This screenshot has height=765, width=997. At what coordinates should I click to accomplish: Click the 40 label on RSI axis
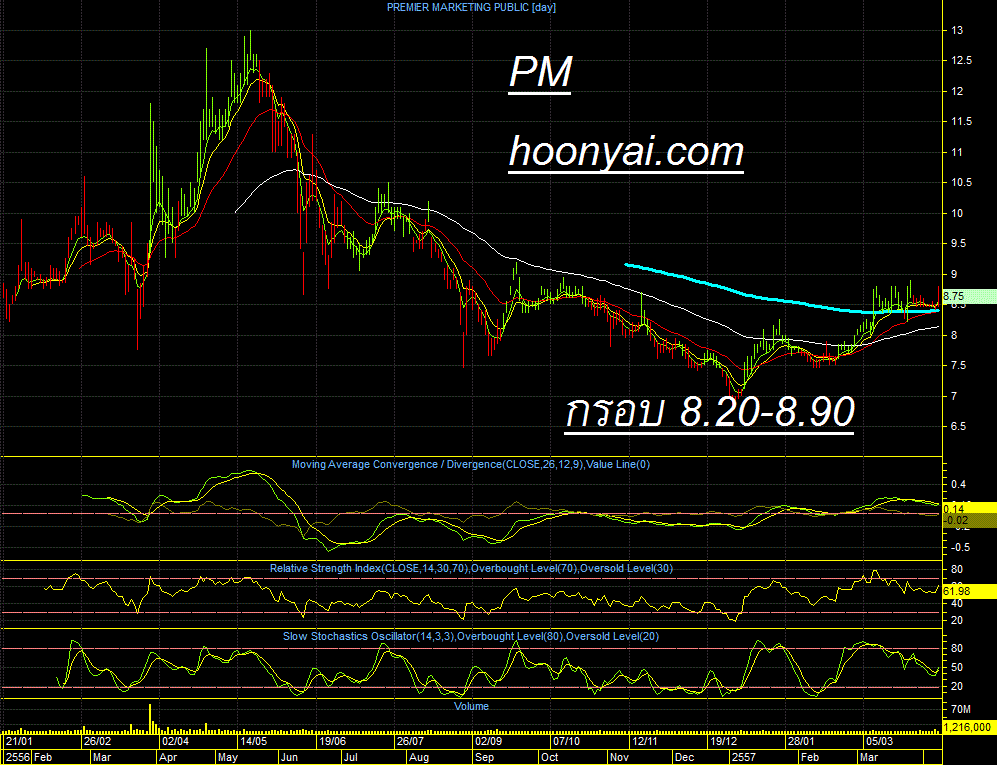(x=956, y=603)
